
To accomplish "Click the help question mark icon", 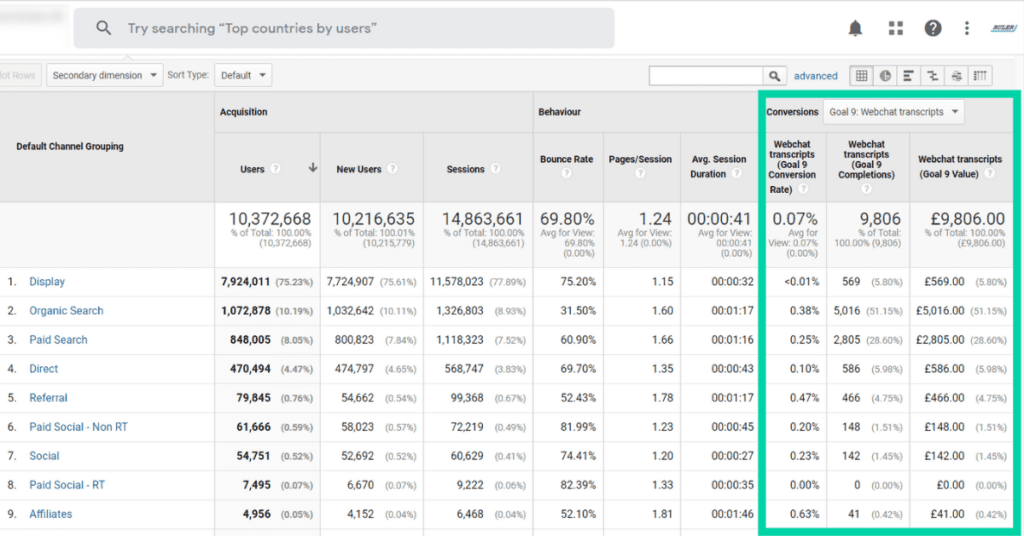I will [x=933, y=28].
